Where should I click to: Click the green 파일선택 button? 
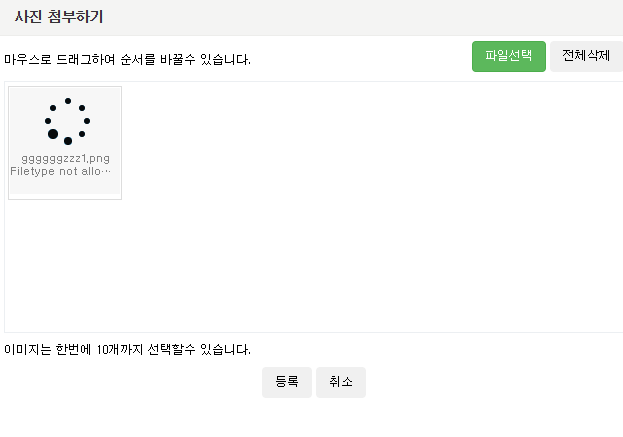[x=508, y=57]
